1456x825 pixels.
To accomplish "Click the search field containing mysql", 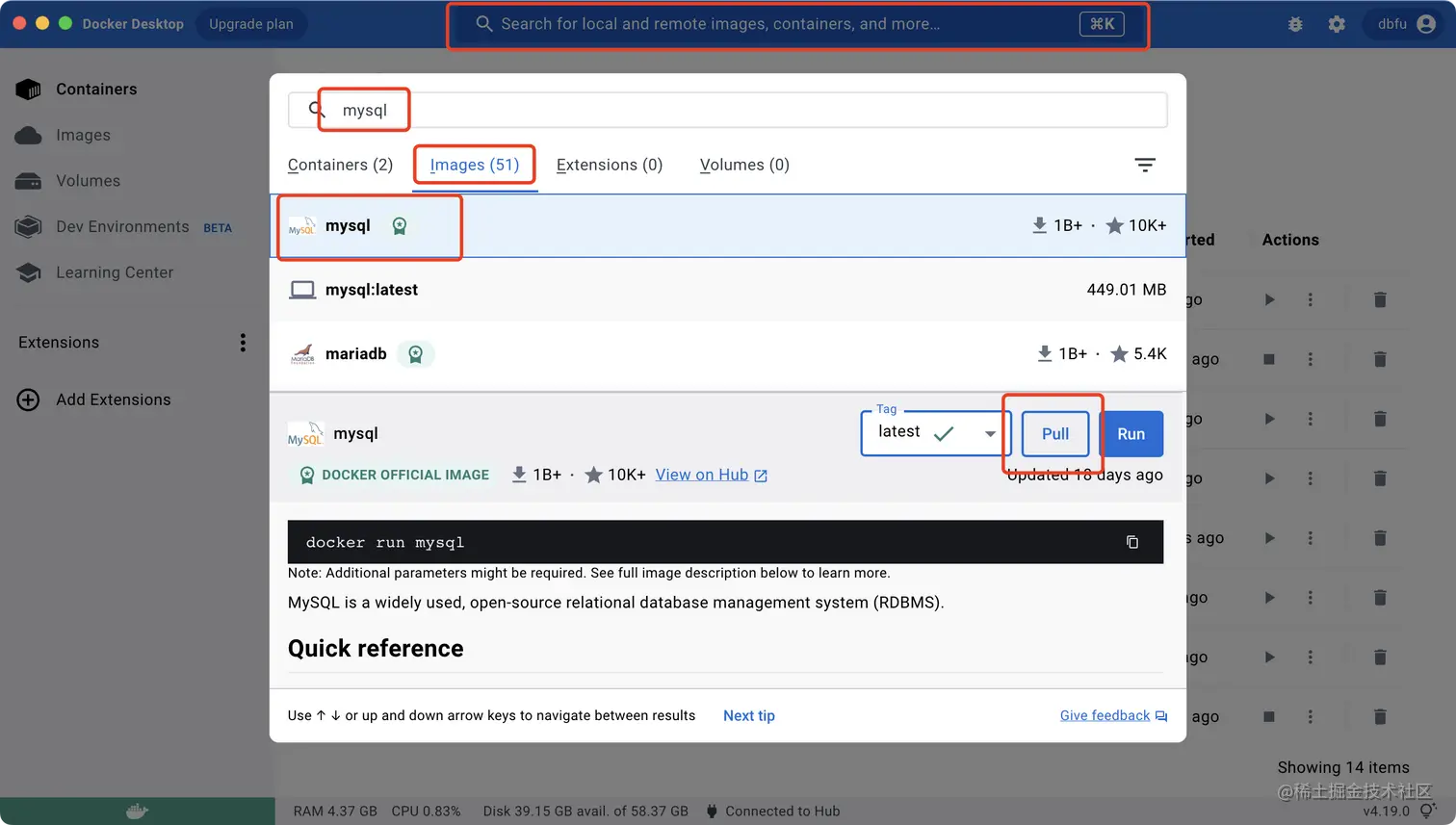I will coord(728,111).
